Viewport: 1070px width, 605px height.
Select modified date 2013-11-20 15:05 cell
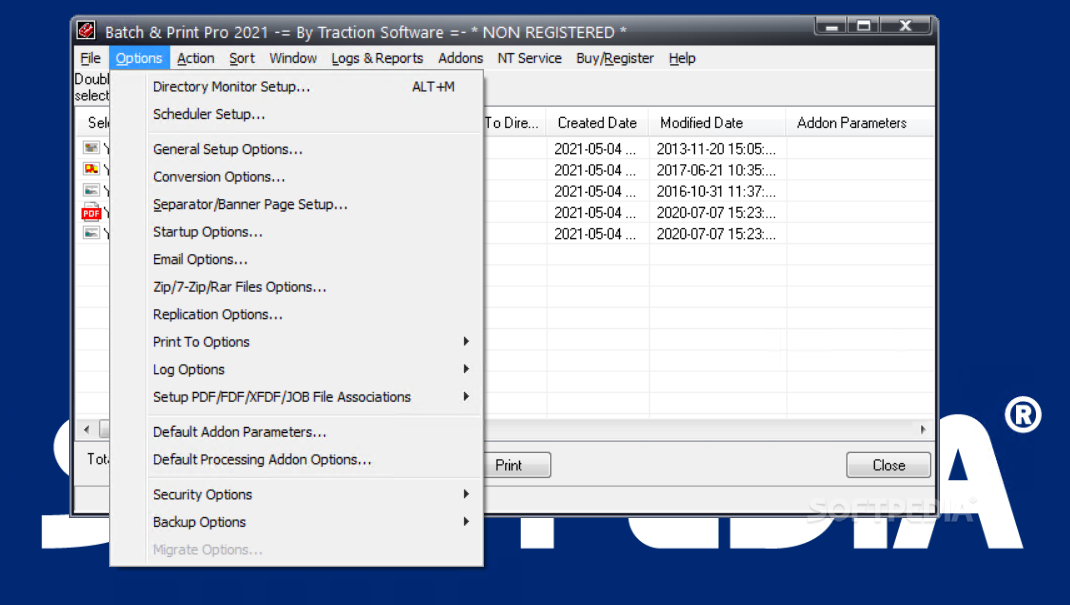click(716, 149)
